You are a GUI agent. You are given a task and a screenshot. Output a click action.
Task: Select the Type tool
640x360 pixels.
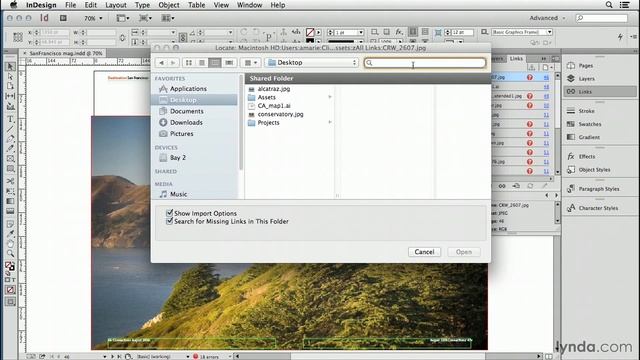10,119
